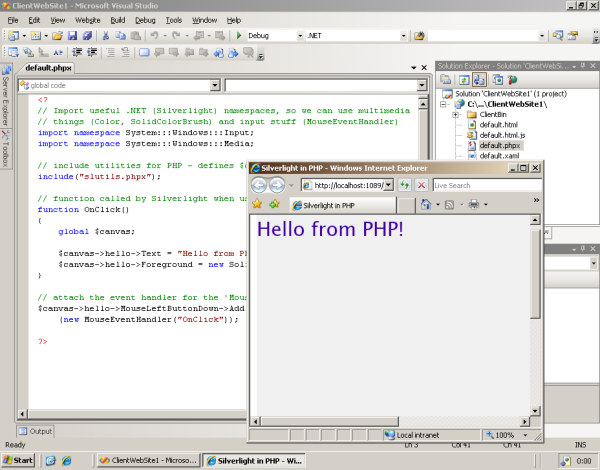Select the default.phpx editor tab

48,68
